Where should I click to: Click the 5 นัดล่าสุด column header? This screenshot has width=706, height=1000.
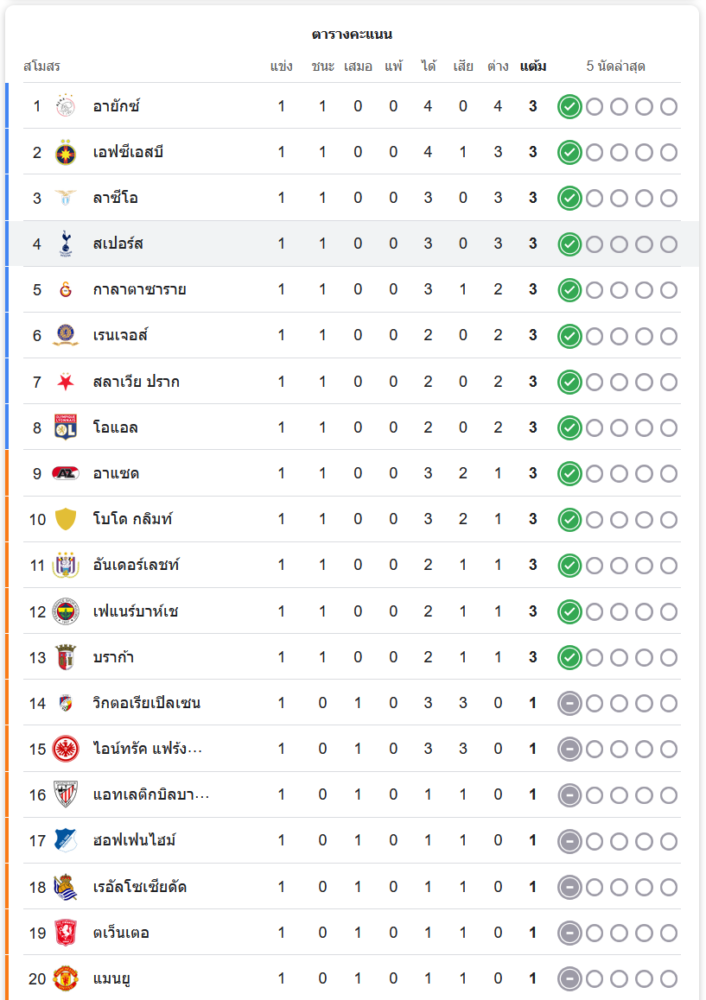616,66
